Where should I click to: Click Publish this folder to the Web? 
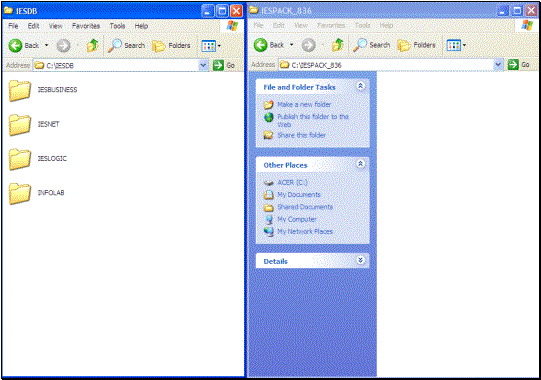[313, 120]
